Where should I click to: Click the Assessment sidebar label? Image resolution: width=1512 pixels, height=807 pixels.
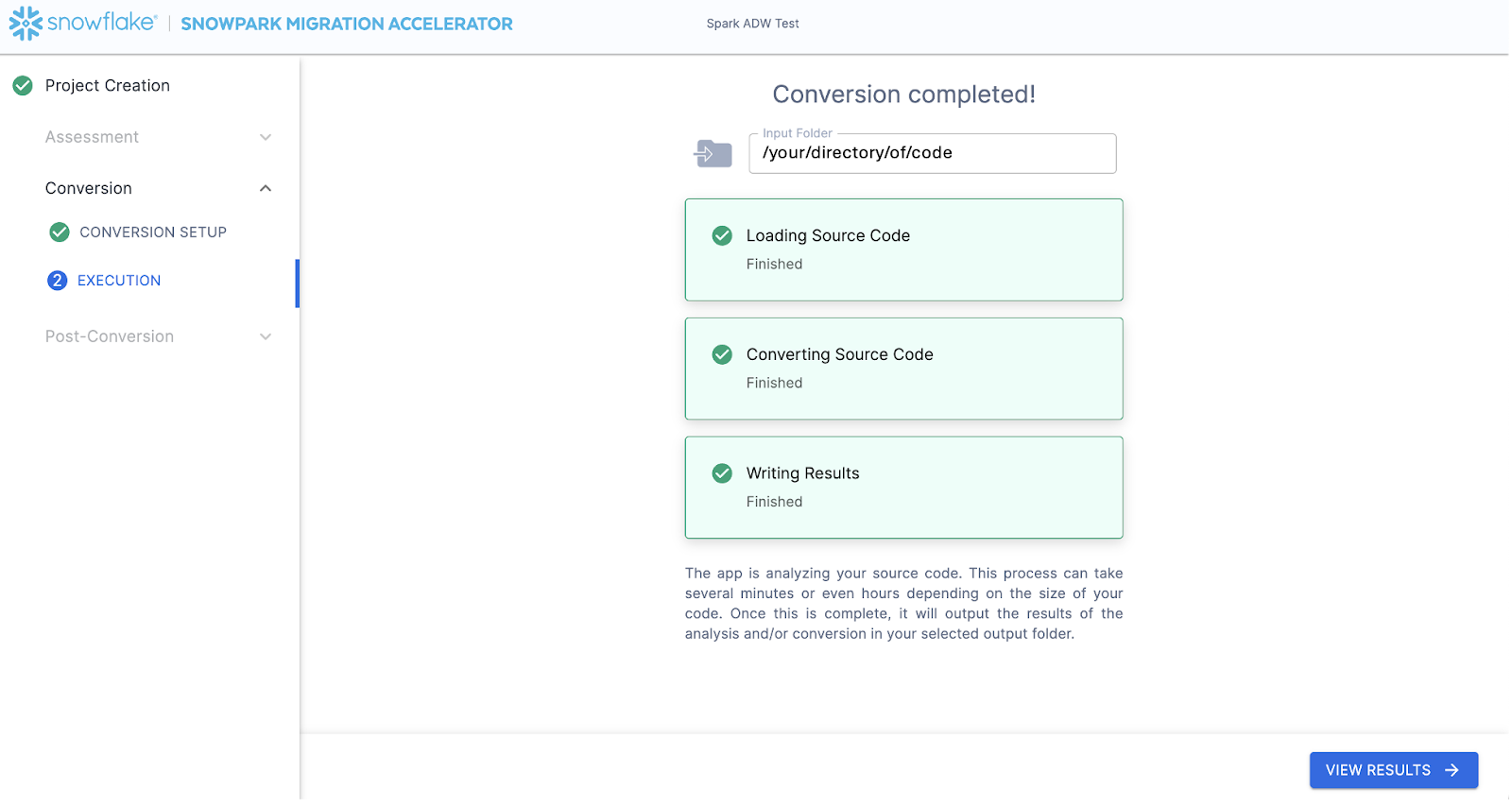[92, 138]
